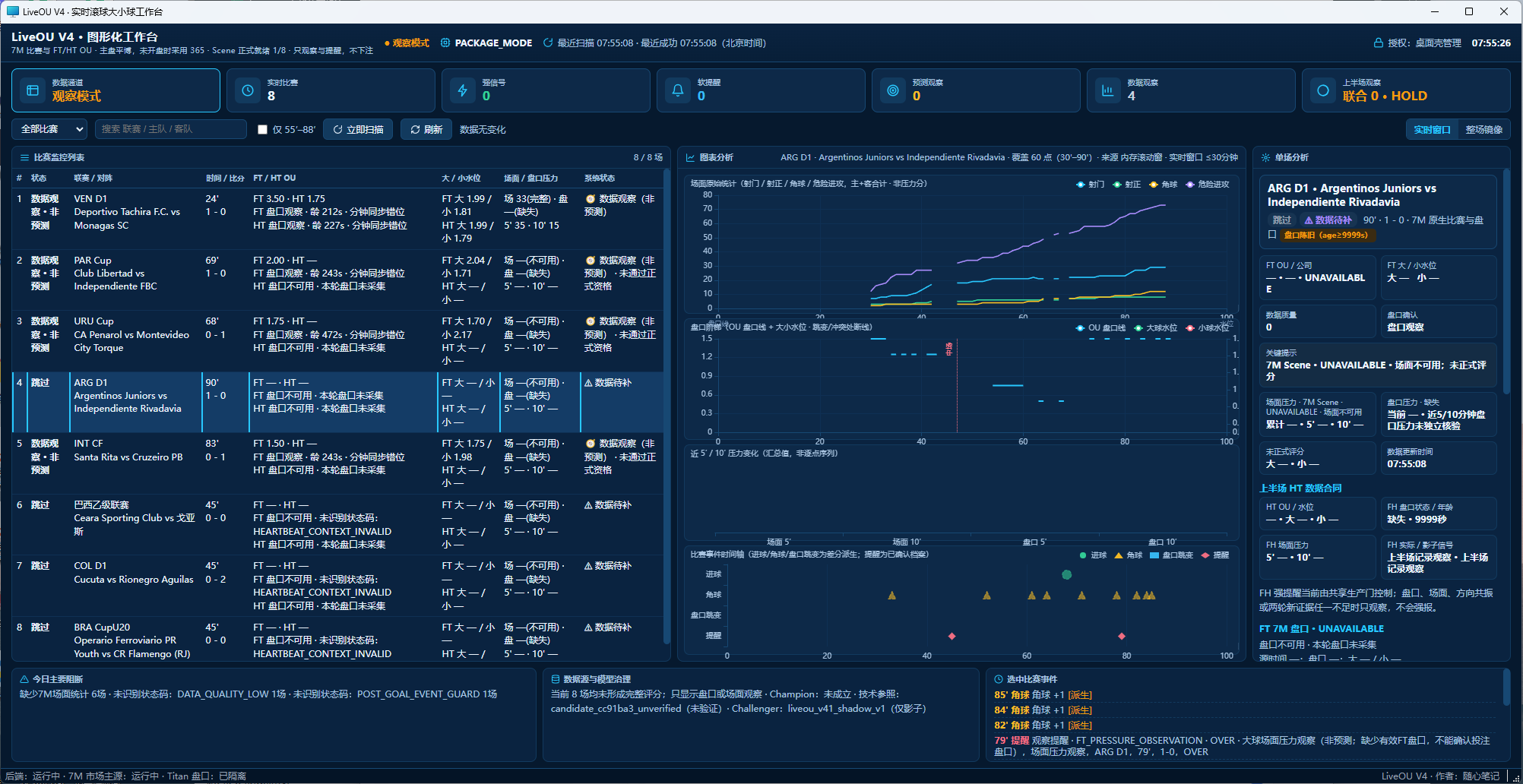Viewport: 1523px width, 784px height.
Task: Select the Santa Rita vs Cruzeiro PB row
Action: 337,463
